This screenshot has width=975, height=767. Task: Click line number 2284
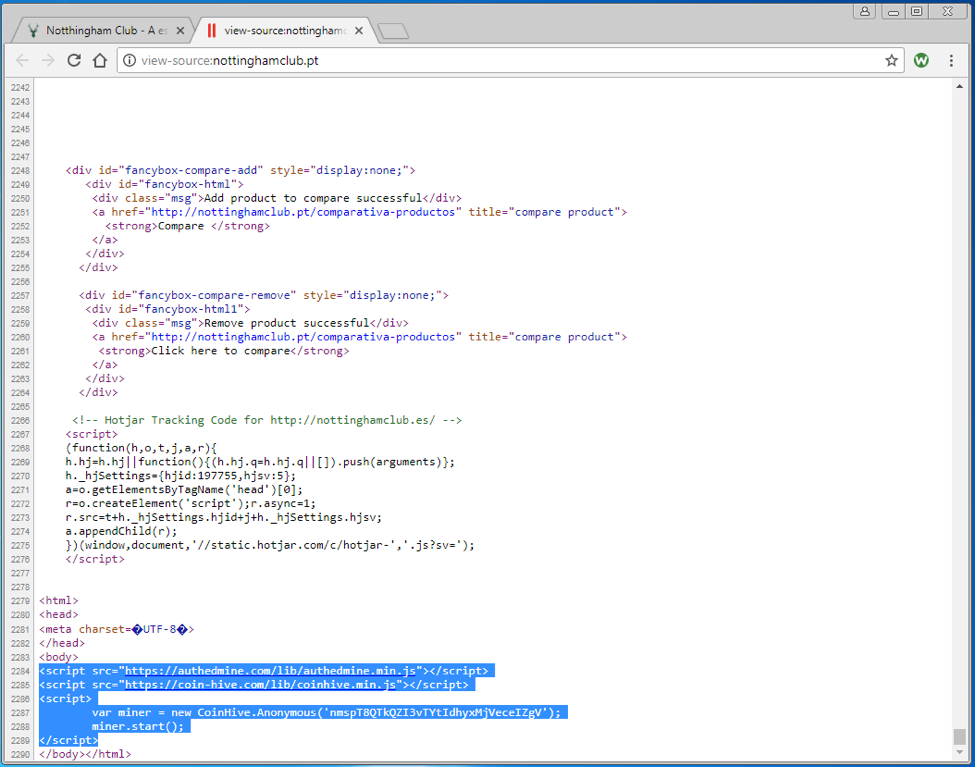click(x=21, y=671)
